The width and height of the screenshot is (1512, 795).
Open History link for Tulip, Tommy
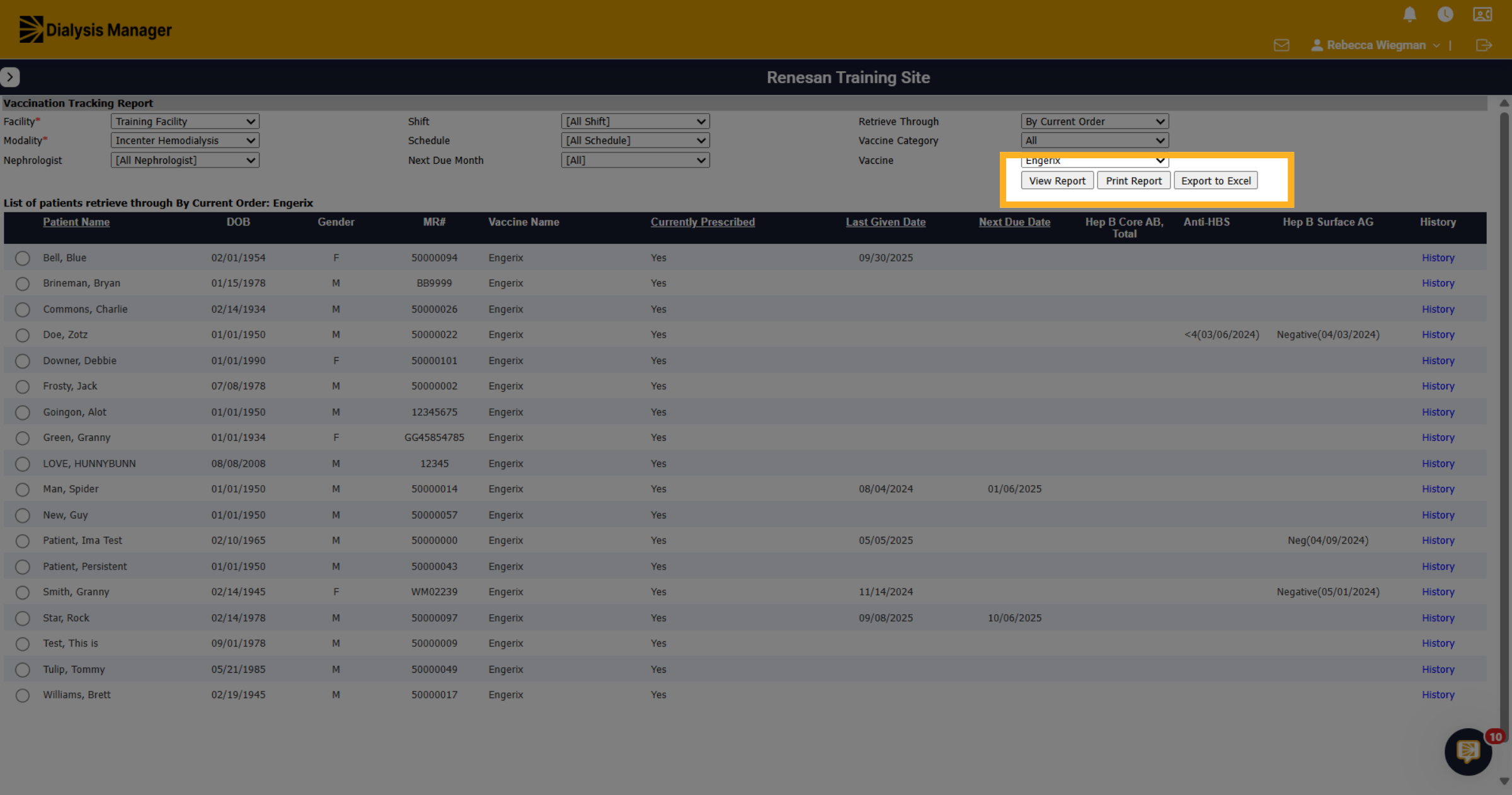[x=1438, y=670]
